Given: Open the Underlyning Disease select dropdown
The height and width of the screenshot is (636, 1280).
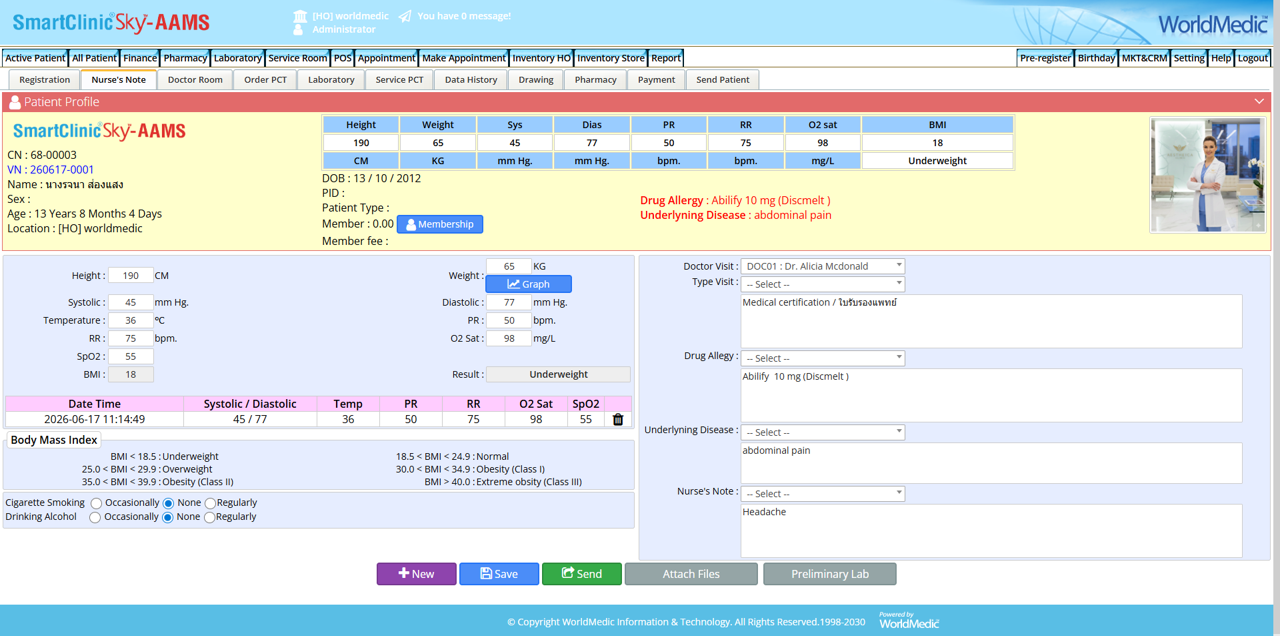Looking at the screenshot, I should (823, 432).
